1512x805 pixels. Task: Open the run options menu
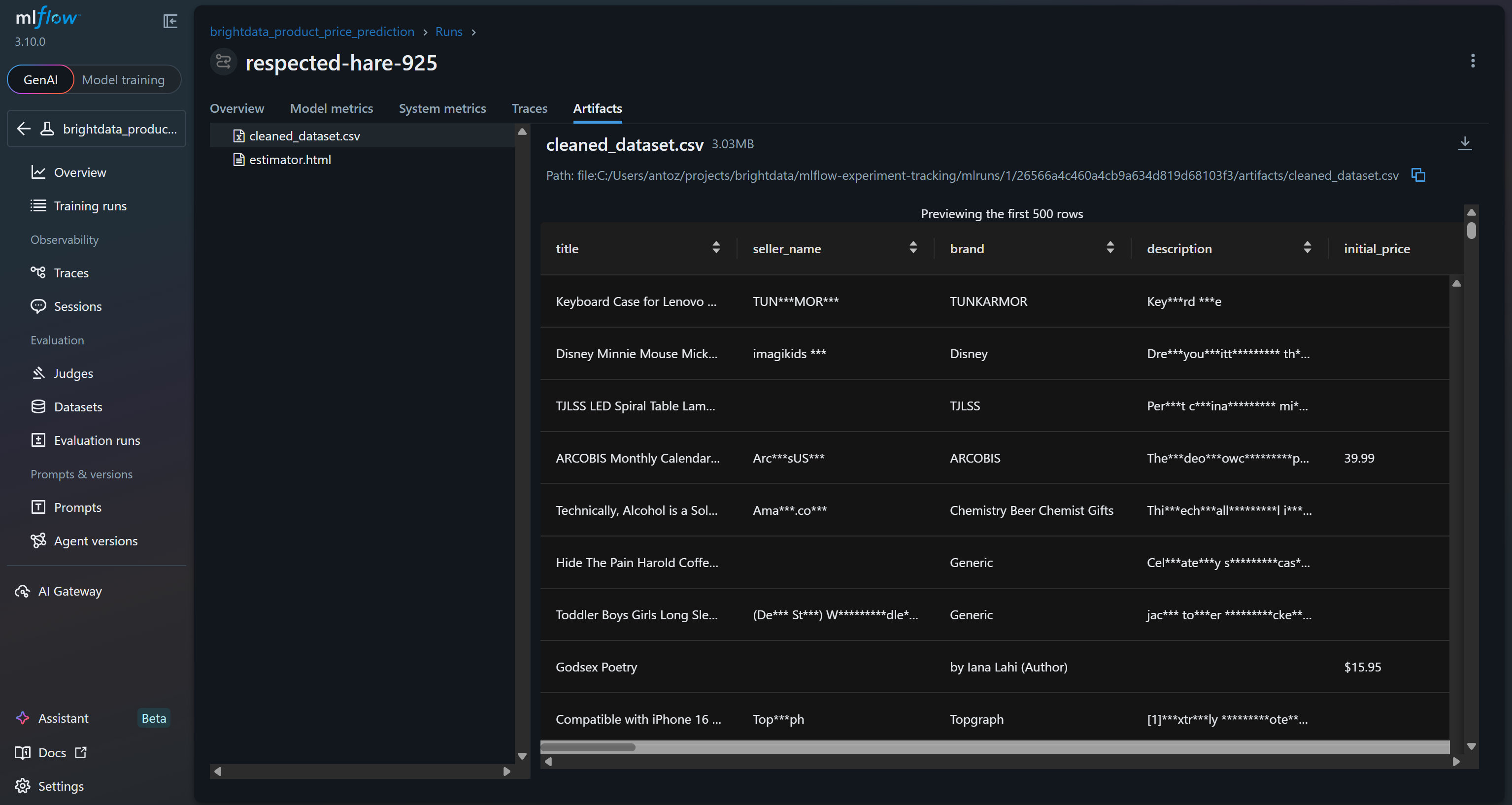(1473, 61)
